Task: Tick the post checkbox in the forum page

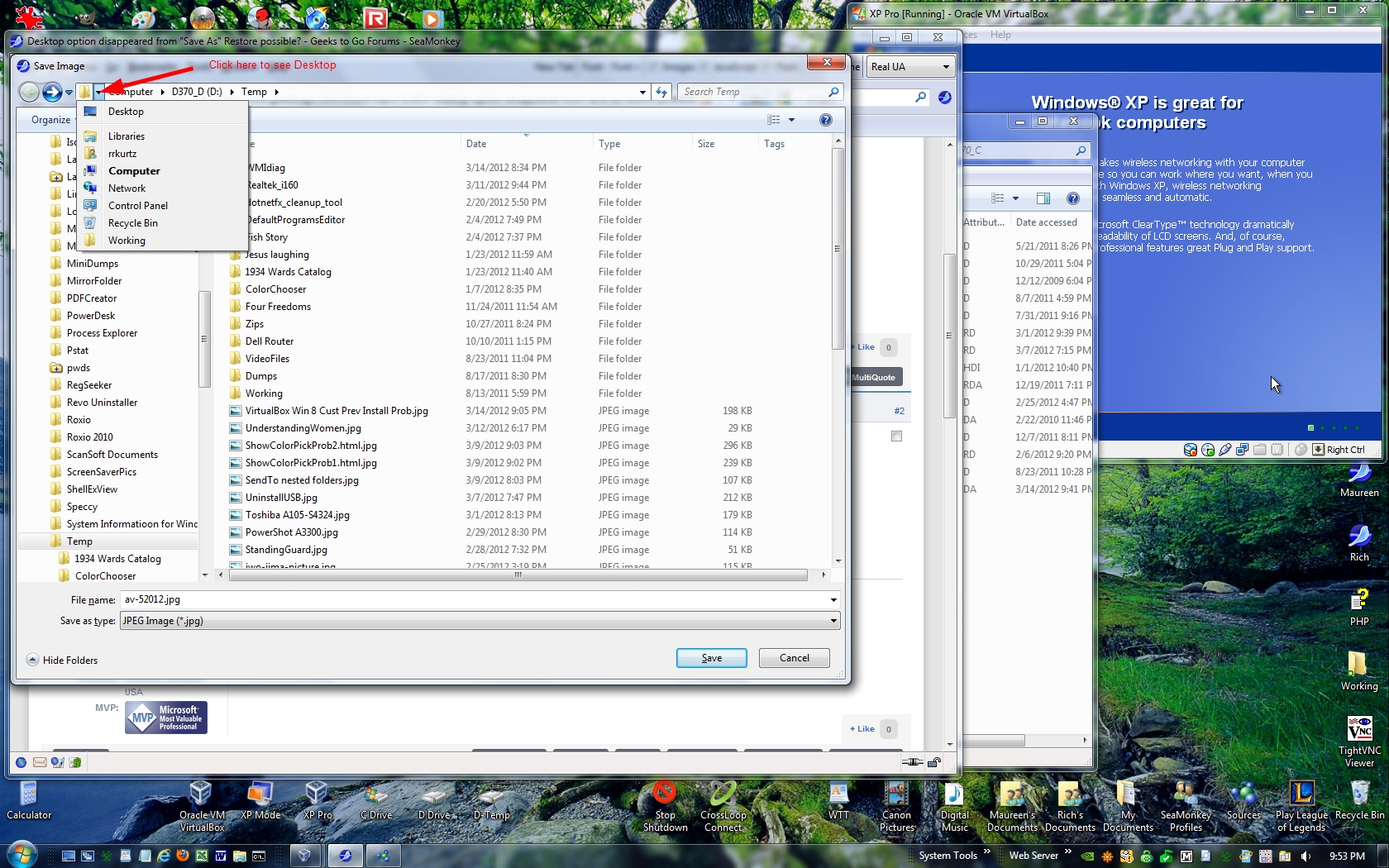Action: 896,436
